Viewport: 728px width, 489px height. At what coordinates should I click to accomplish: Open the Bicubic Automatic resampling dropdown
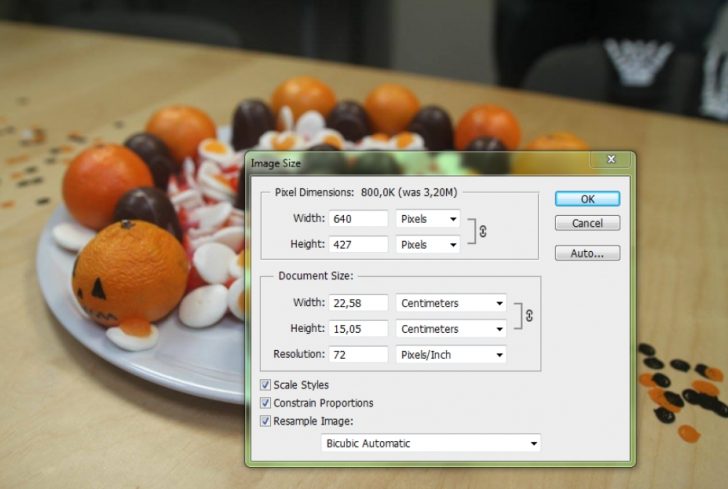tap(431, 443)
